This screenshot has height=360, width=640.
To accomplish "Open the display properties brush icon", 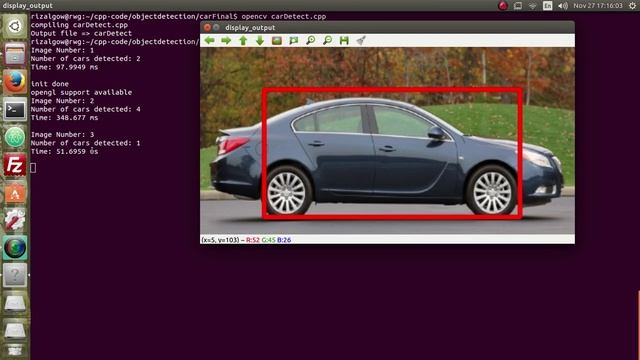I will (361, 40).
